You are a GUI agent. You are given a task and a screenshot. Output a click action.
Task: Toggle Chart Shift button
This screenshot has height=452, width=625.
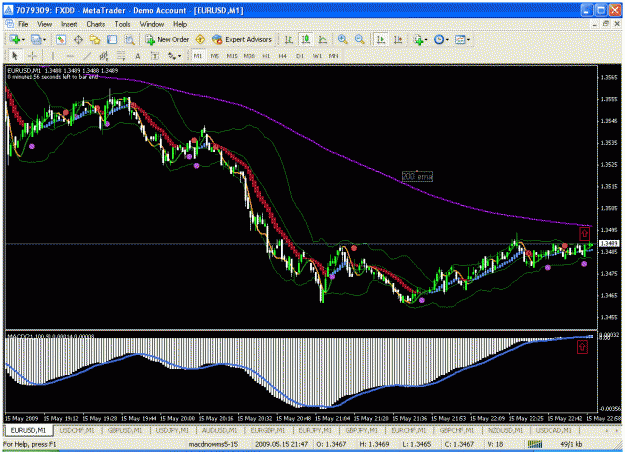[x=398, y=39]
